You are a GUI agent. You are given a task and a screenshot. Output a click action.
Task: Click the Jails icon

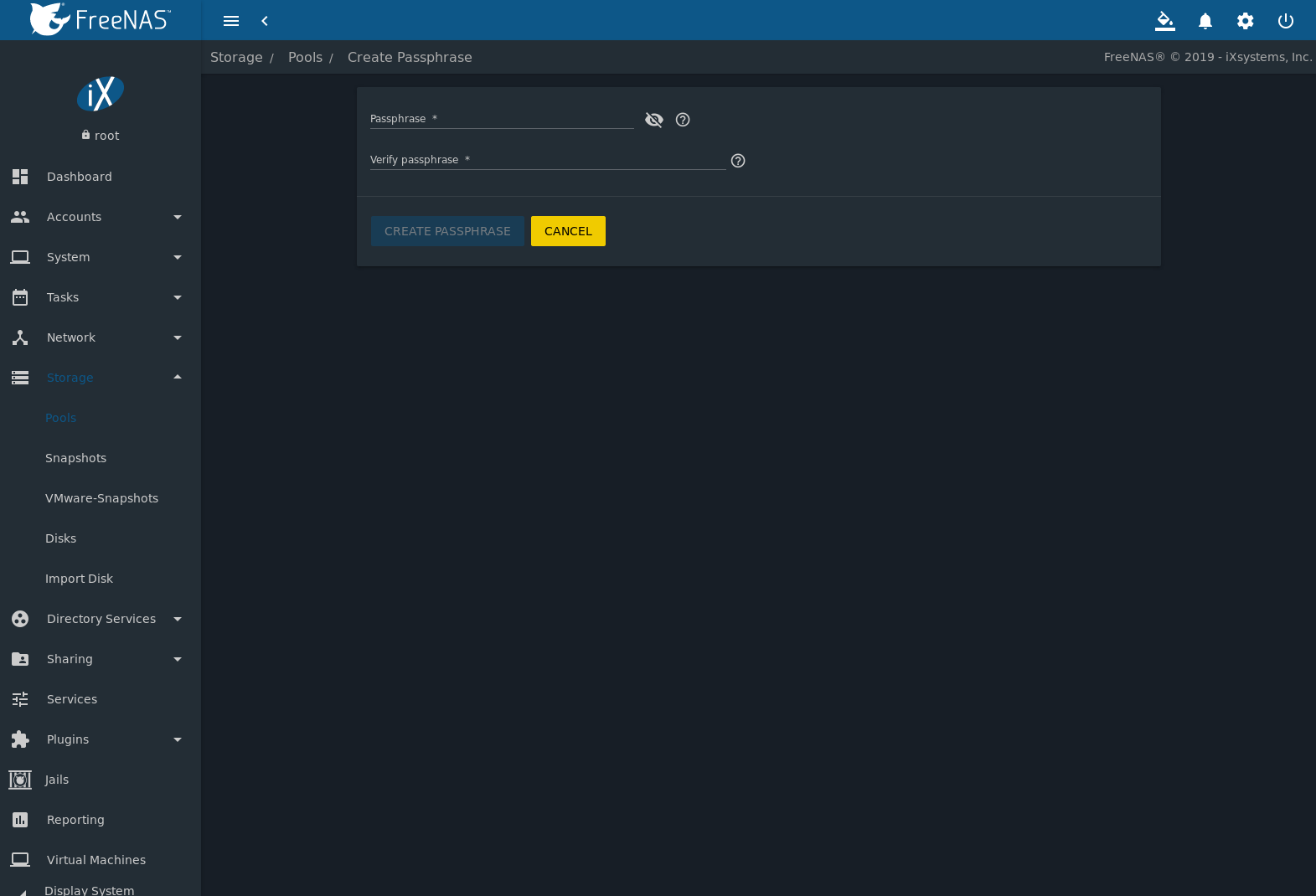point(20,780)
